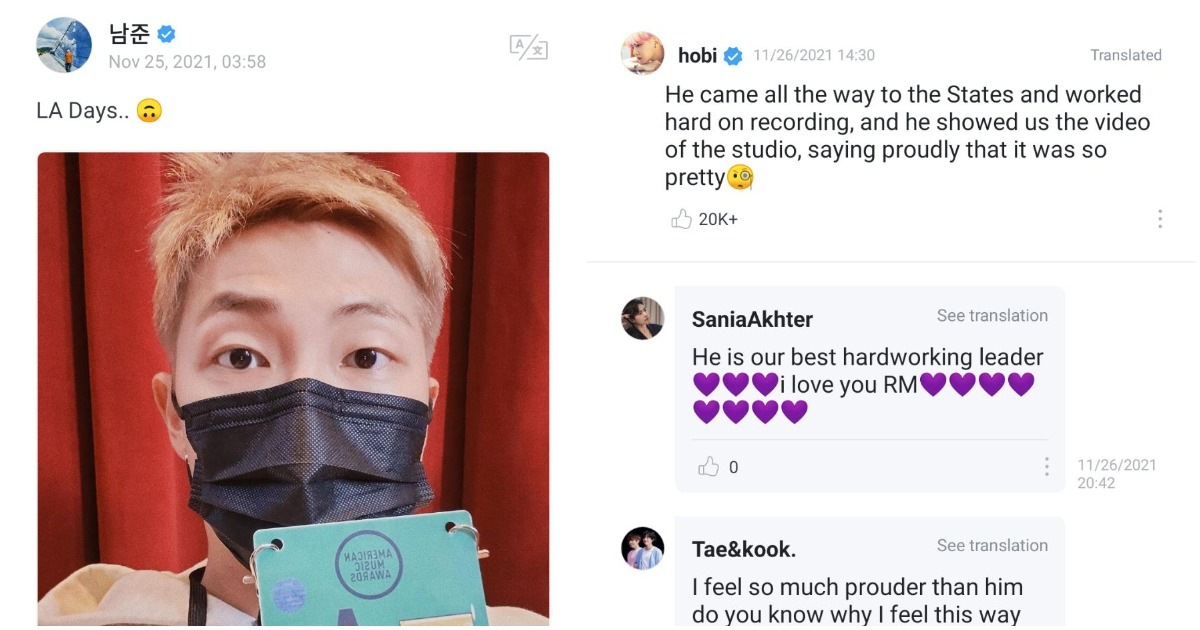This screenshot has width=1200, height=630.
Task: Open more options for hobi's comment
Action: pos(1160,219)
